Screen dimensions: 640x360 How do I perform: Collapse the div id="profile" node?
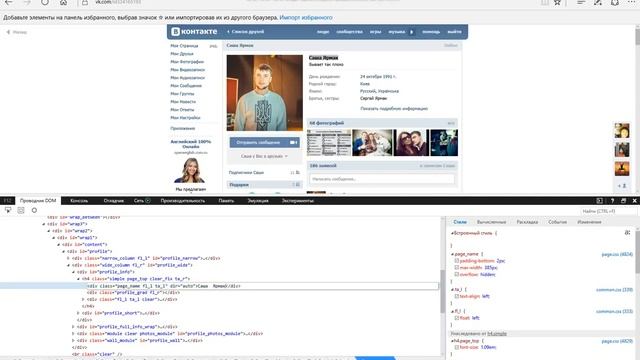coord(63,251)
